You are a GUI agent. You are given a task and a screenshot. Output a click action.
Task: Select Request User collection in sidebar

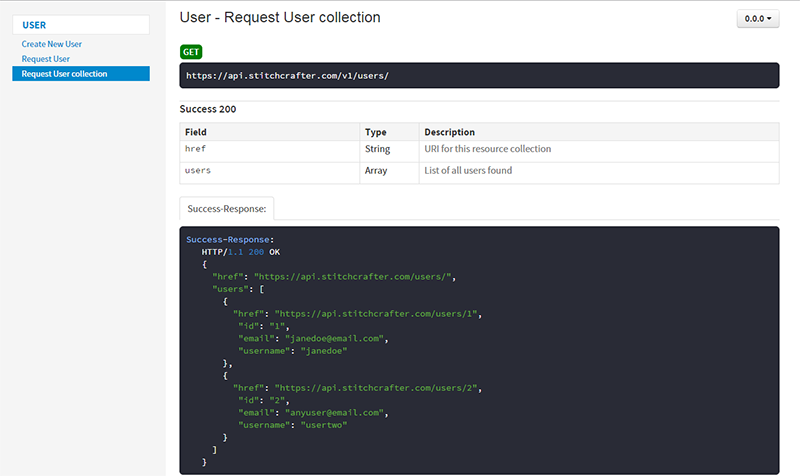81,73
